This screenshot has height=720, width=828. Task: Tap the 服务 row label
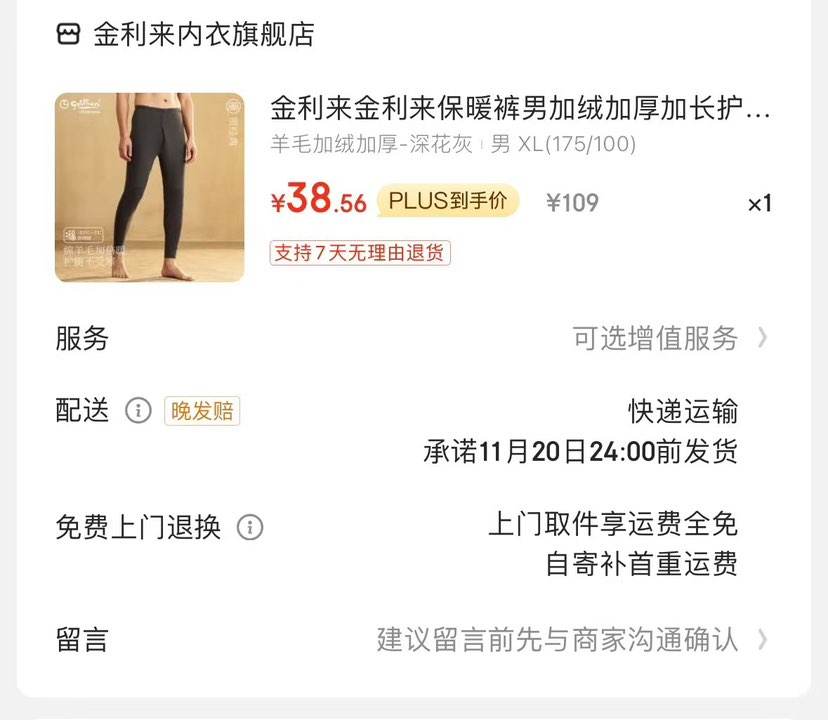coord(82,338)
